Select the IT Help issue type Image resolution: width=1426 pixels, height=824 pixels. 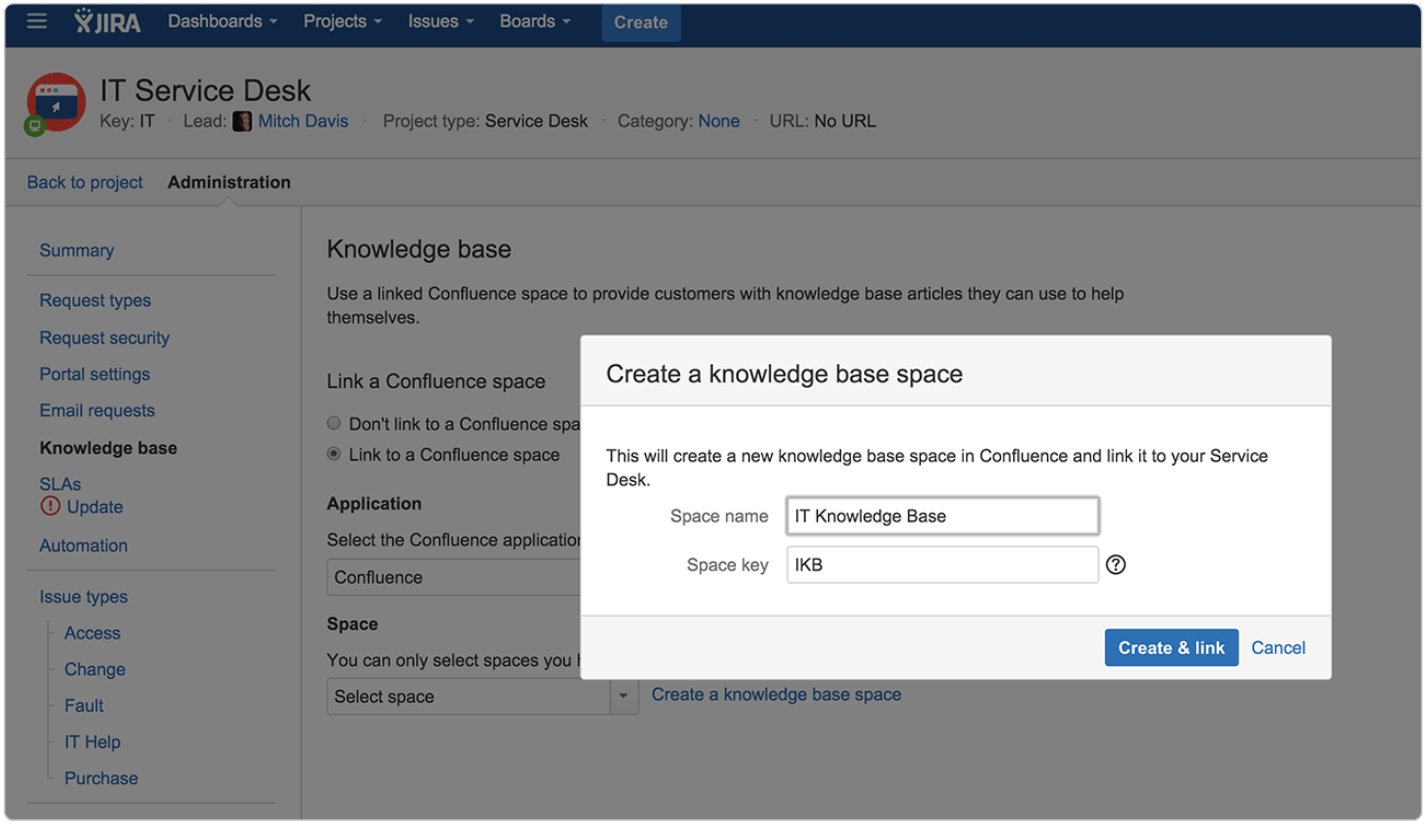pyautogui.click(x=92, y=742)
